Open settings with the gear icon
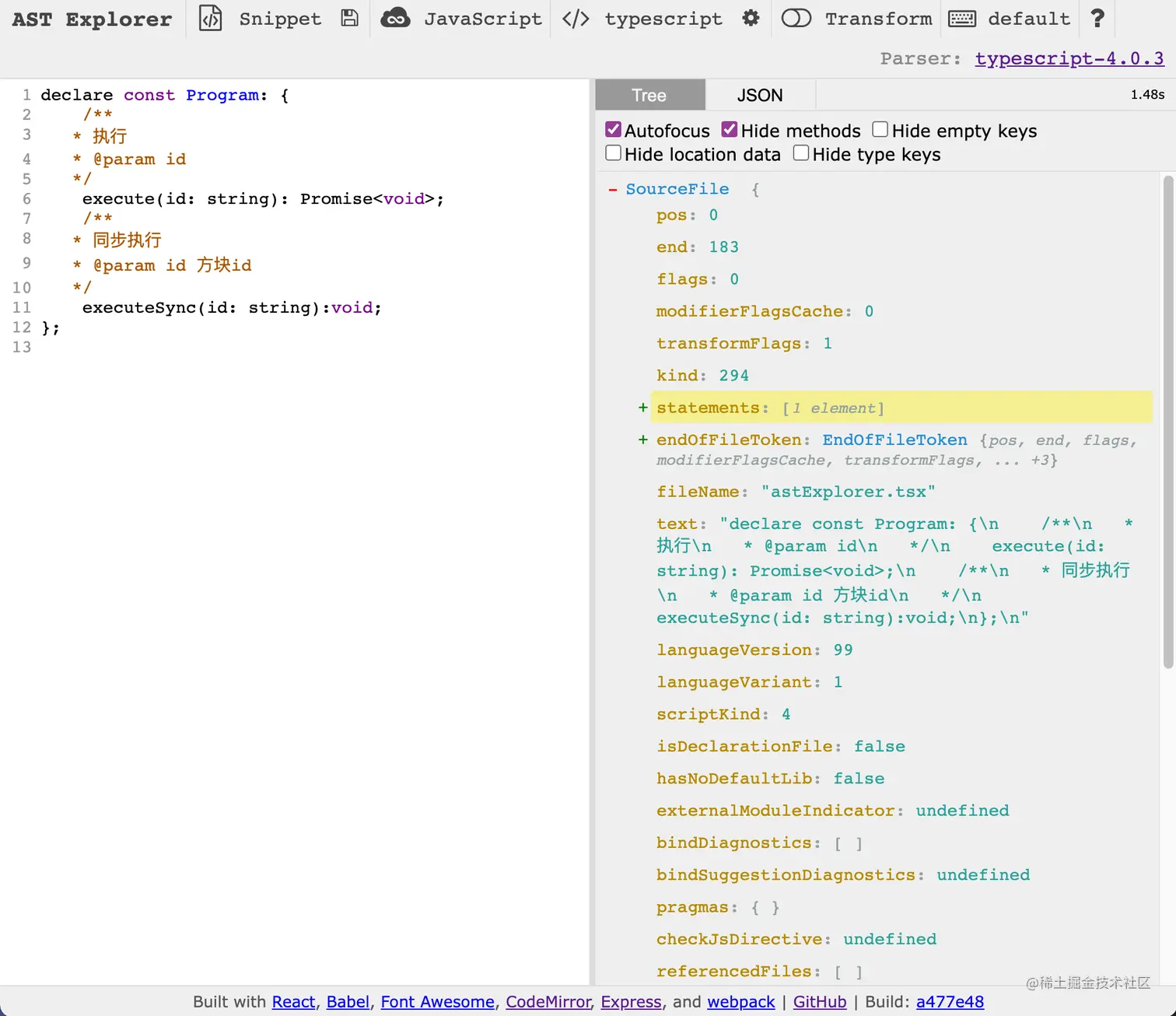 point(751,18)
